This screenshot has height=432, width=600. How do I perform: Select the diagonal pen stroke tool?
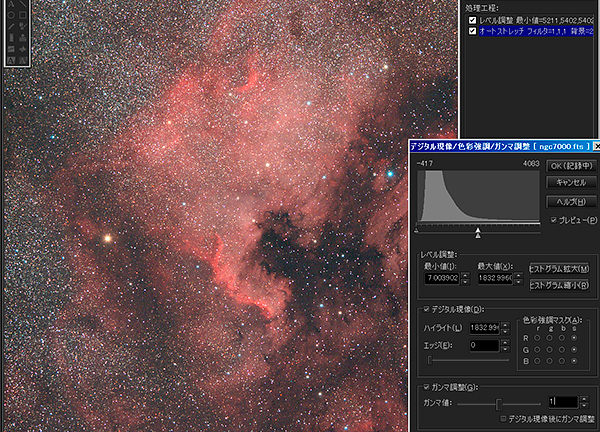pos(11,26)
